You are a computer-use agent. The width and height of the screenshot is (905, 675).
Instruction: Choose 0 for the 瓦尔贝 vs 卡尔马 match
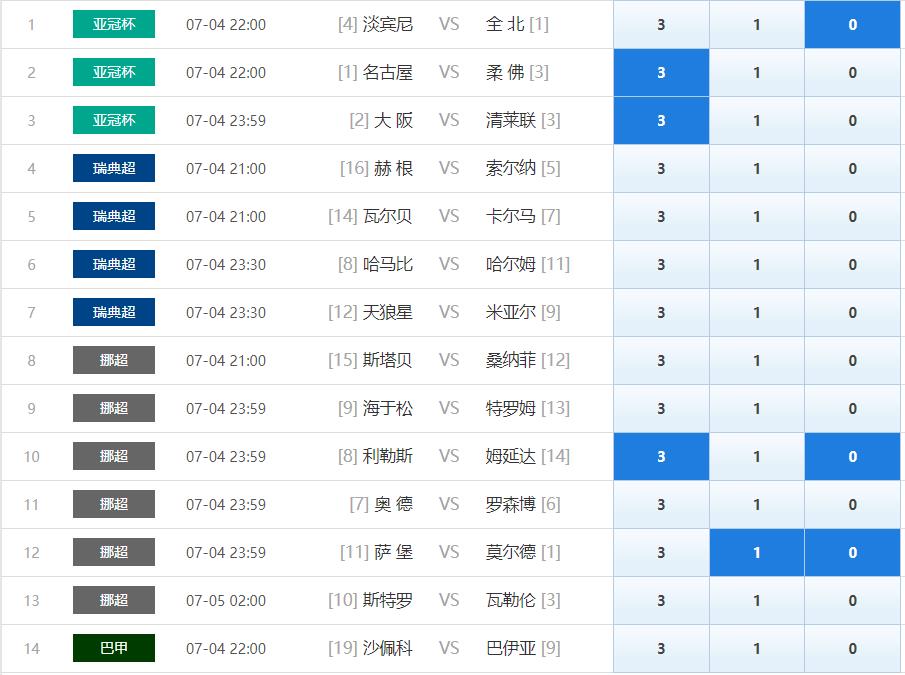click(852, 216)
